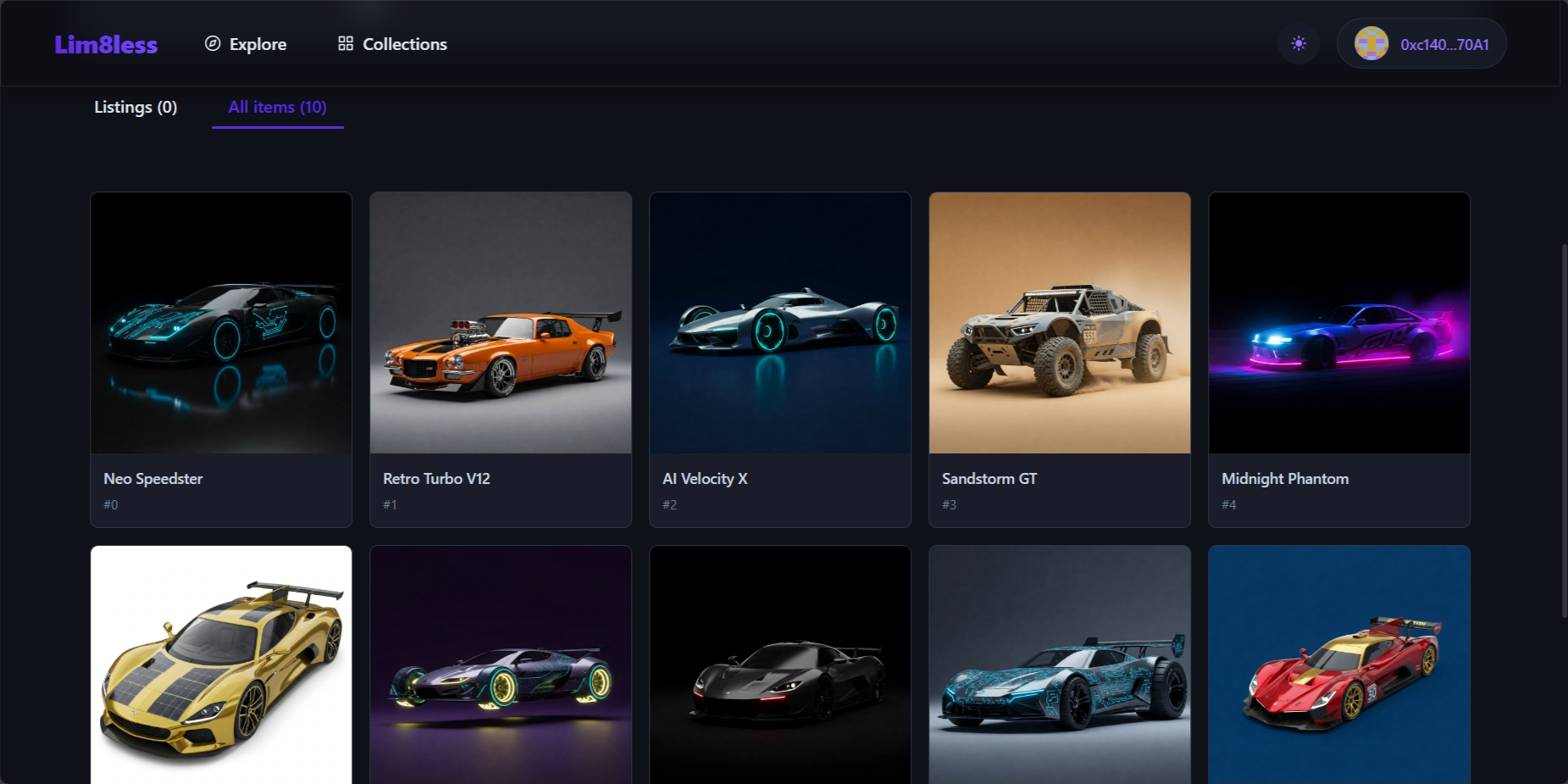Screen dimensions: 1568x784
Task: Toggle light/dark theme sun button
Action: pyautogui.click(x=1298, y=44)
